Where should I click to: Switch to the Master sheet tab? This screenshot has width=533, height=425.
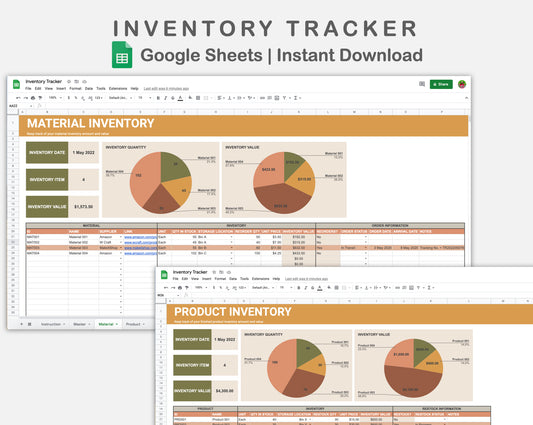(x=82, y=324)
